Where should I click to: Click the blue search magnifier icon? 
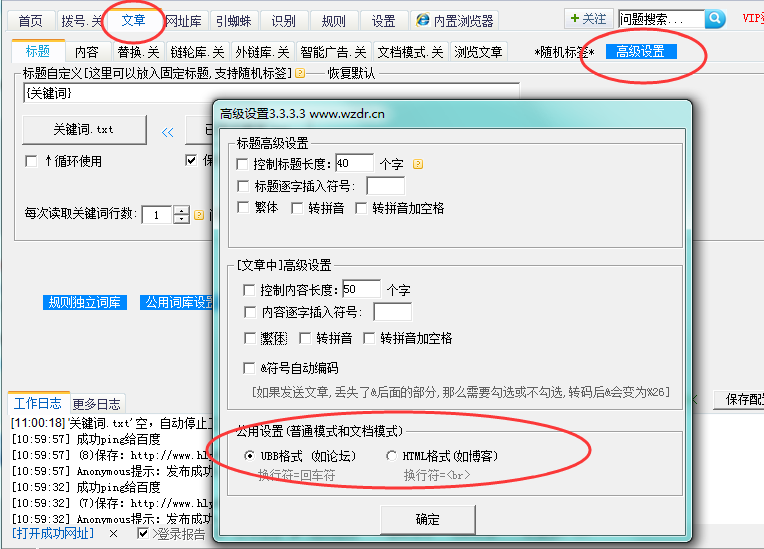[715, 19]
